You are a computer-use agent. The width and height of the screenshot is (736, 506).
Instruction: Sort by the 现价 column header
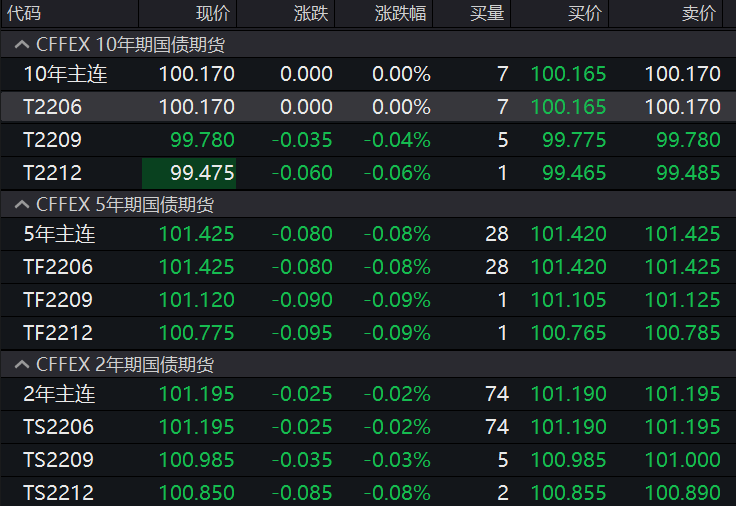pos(212,14)
